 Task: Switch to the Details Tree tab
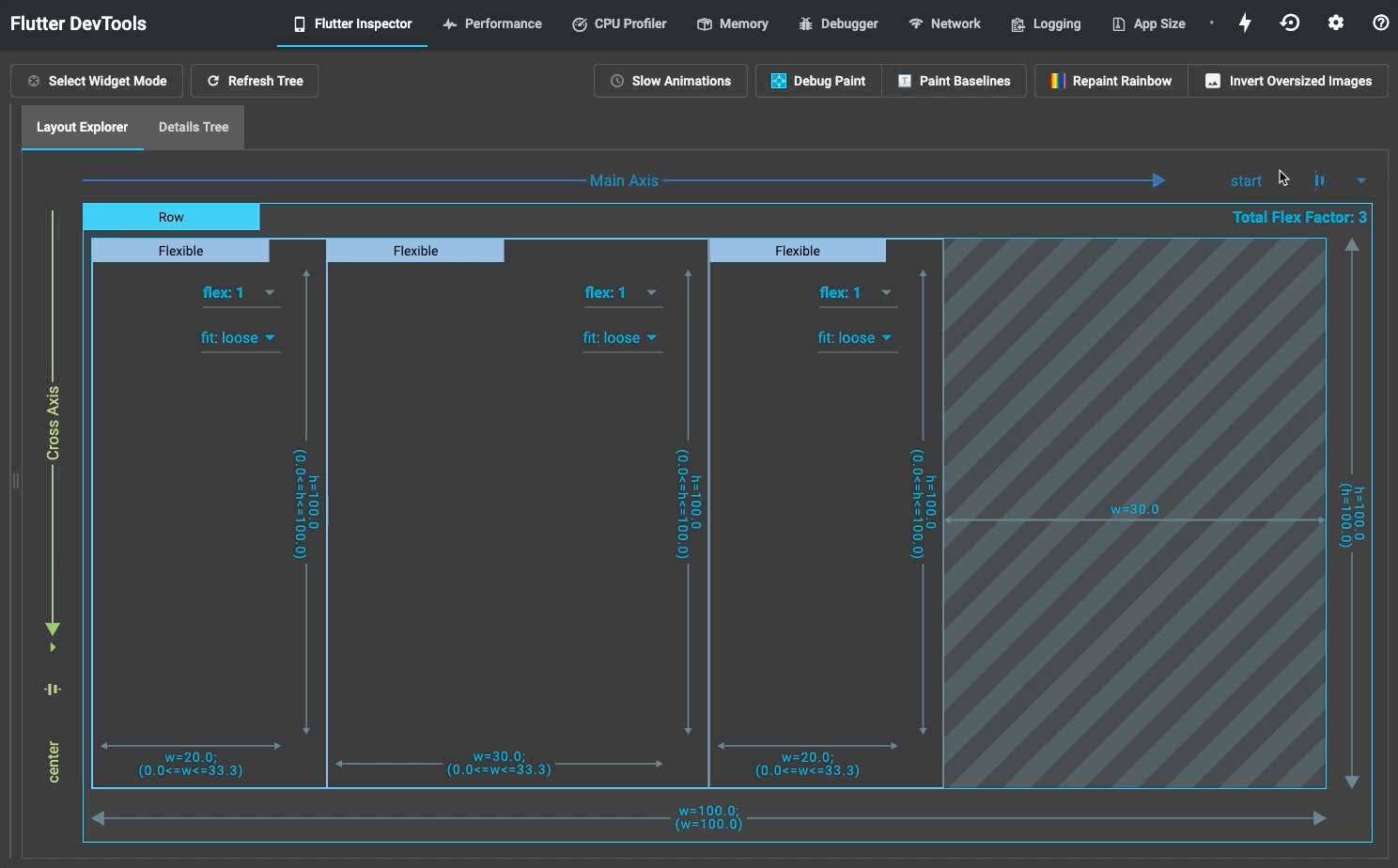[x=194, y=127]
